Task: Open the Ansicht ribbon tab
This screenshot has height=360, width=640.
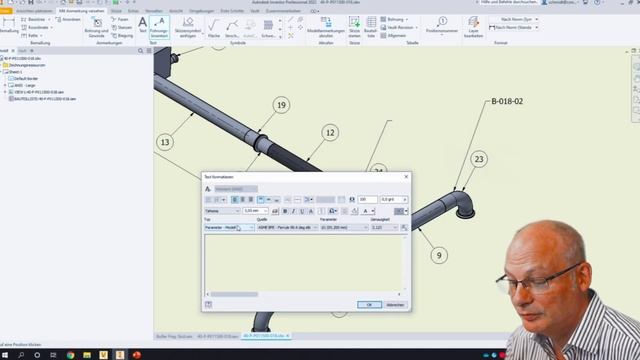Action: [x=176, y=11]
